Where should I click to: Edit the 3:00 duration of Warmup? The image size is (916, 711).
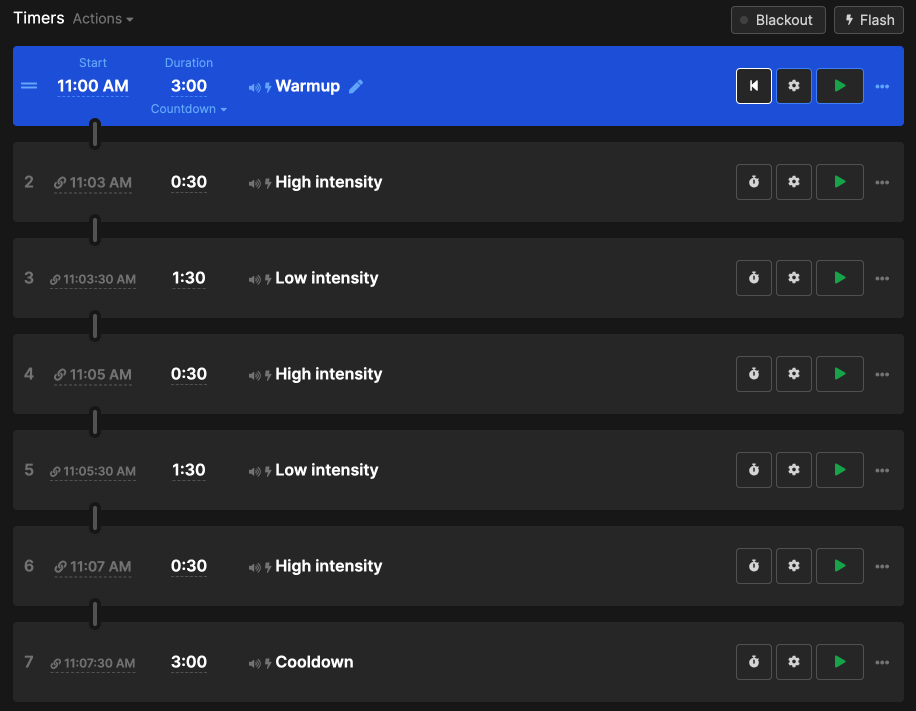(189, 86)
